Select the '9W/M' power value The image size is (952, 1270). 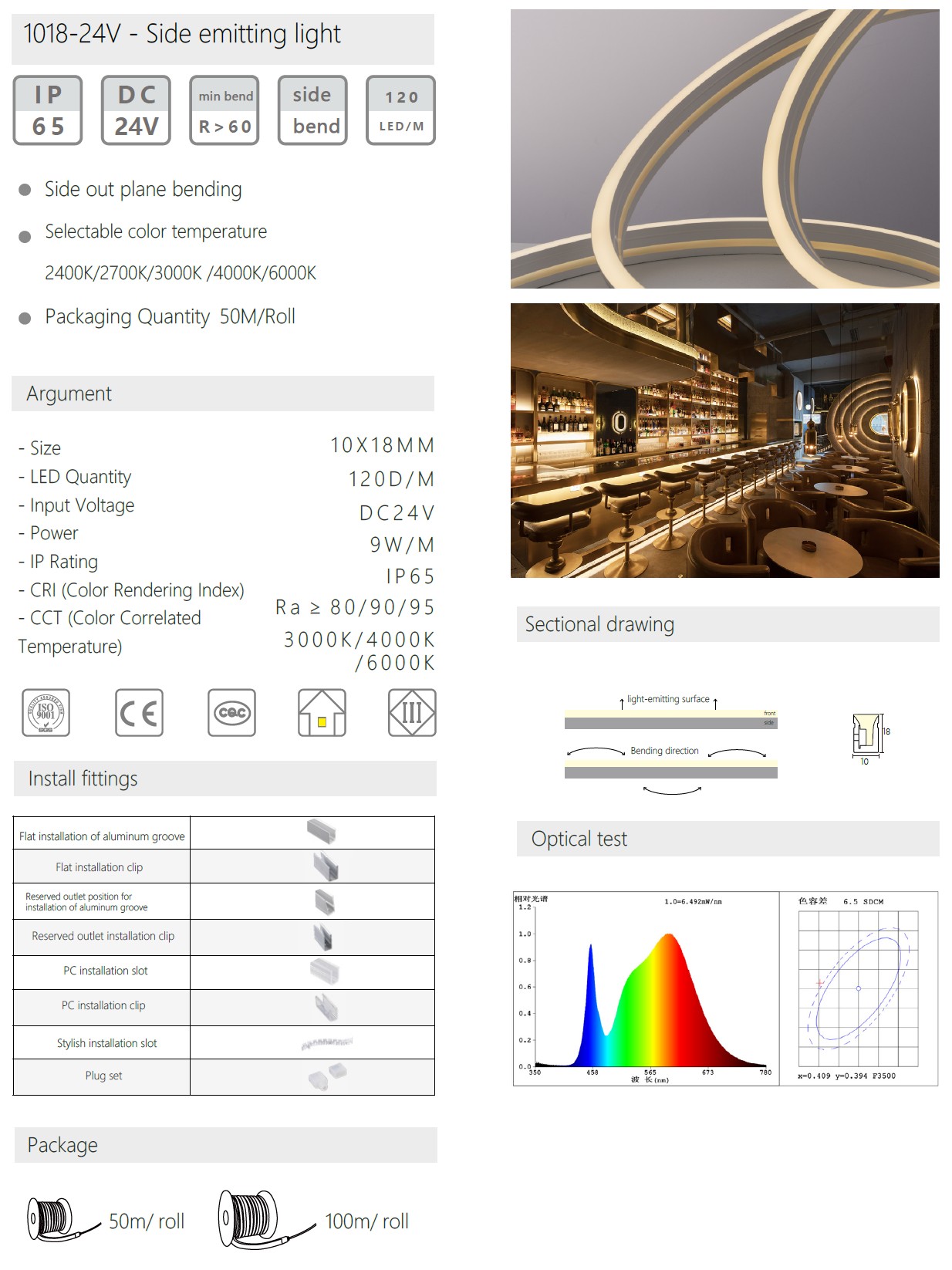tap(402, 545)
